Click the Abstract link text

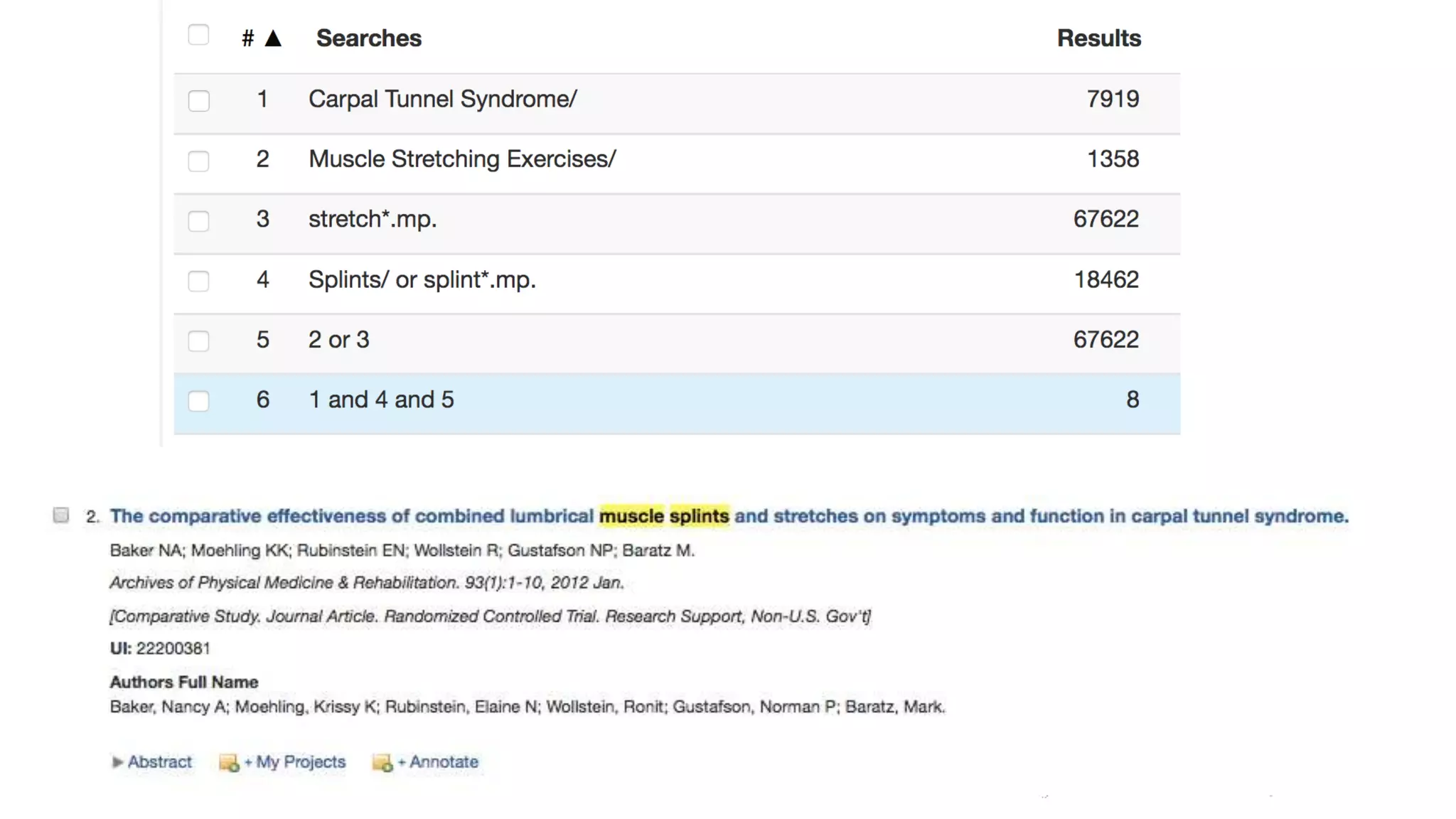160,762
